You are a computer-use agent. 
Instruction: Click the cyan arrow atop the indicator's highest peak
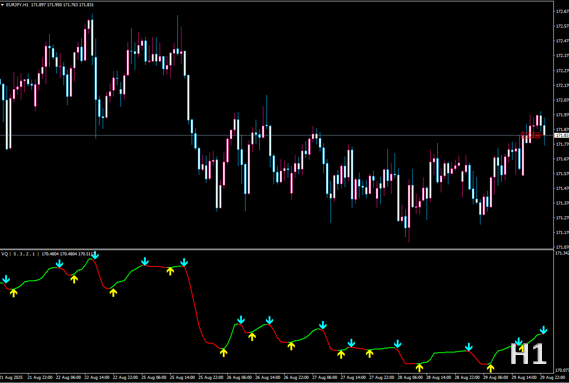tap(95, 255)
